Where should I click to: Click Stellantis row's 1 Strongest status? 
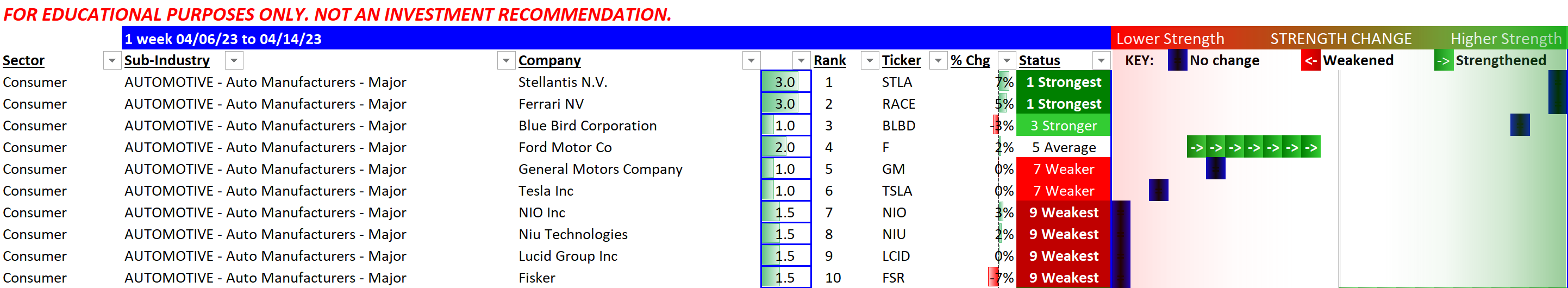coord(1064,82)
